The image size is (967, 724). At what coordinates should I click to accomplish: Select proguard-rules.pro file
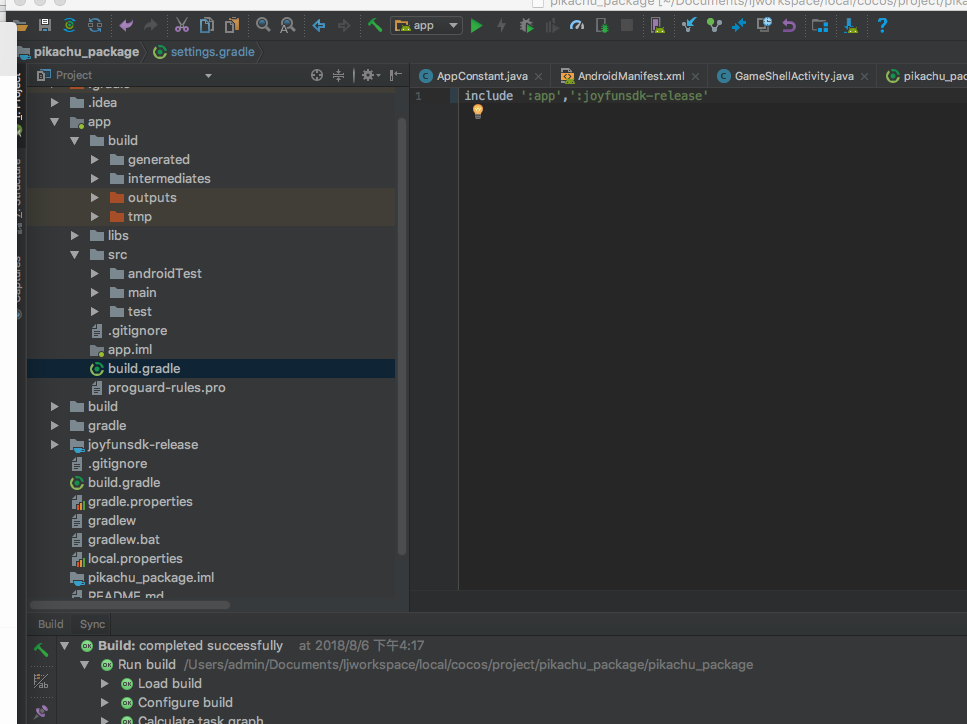click(x=167, y=388)
